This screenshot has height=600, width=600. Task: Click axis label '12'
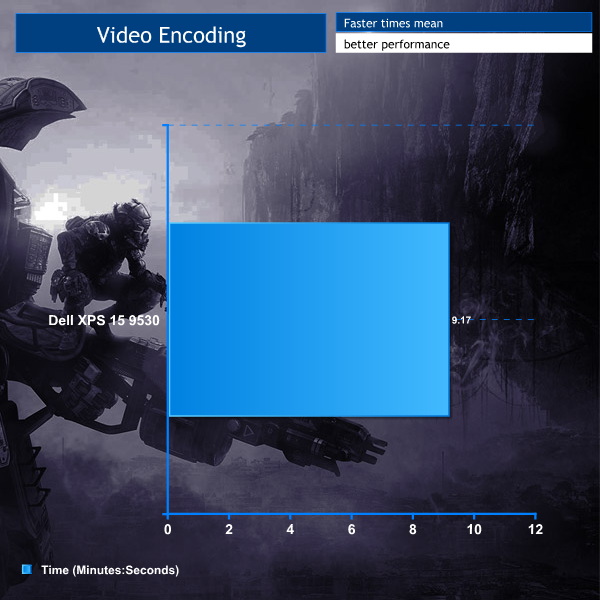[x=535, y=530]
